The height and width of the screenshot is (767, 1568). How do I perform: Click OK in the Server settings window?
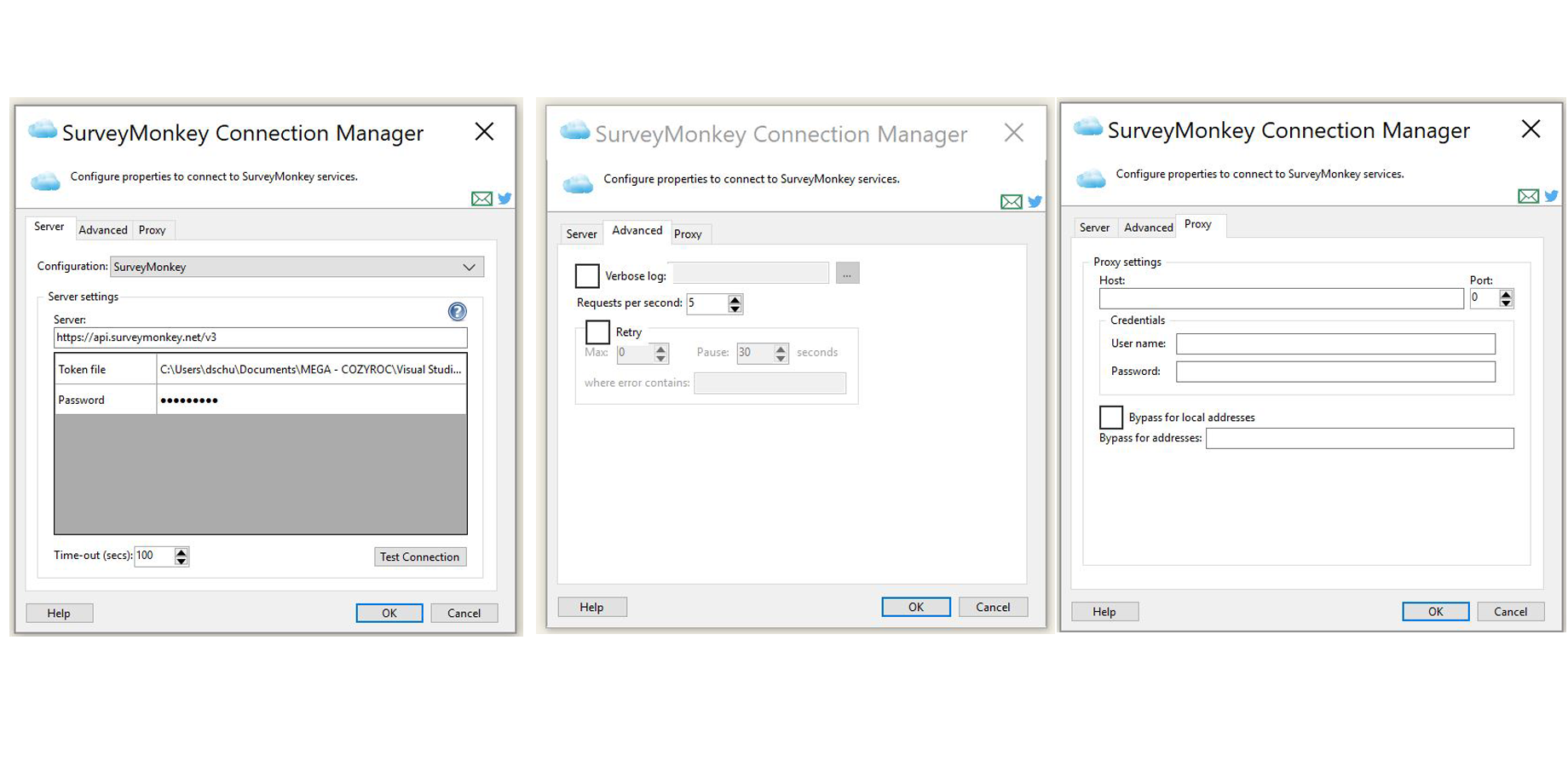389,614
